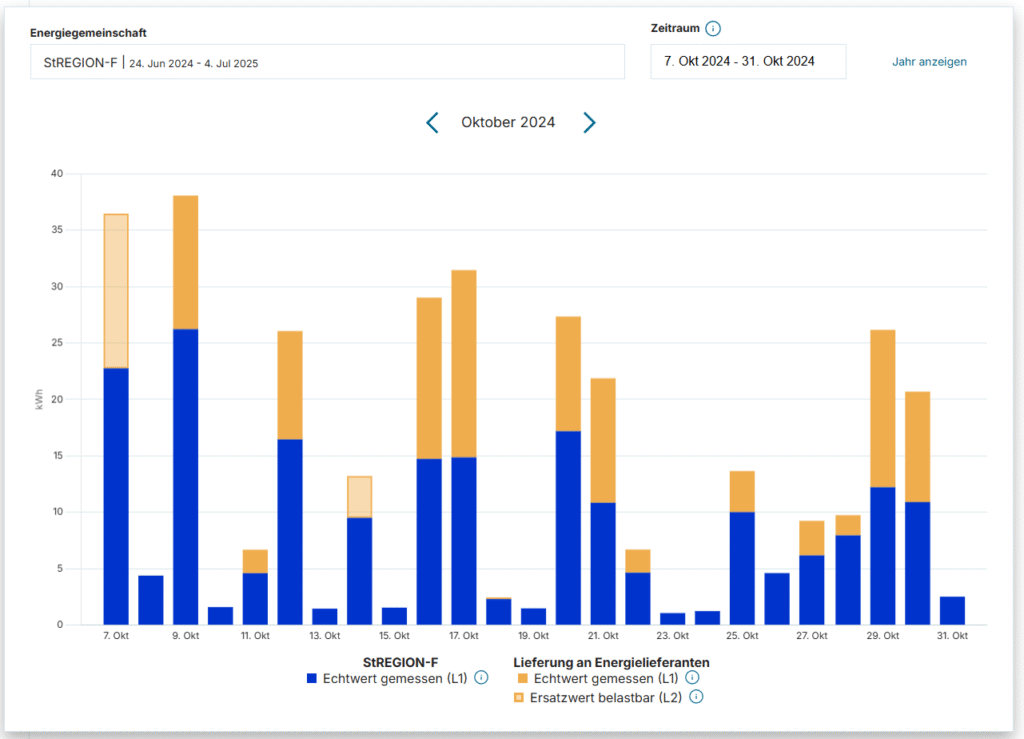Click light-orange Ersatzwert segment on 7. Okt

116,290
